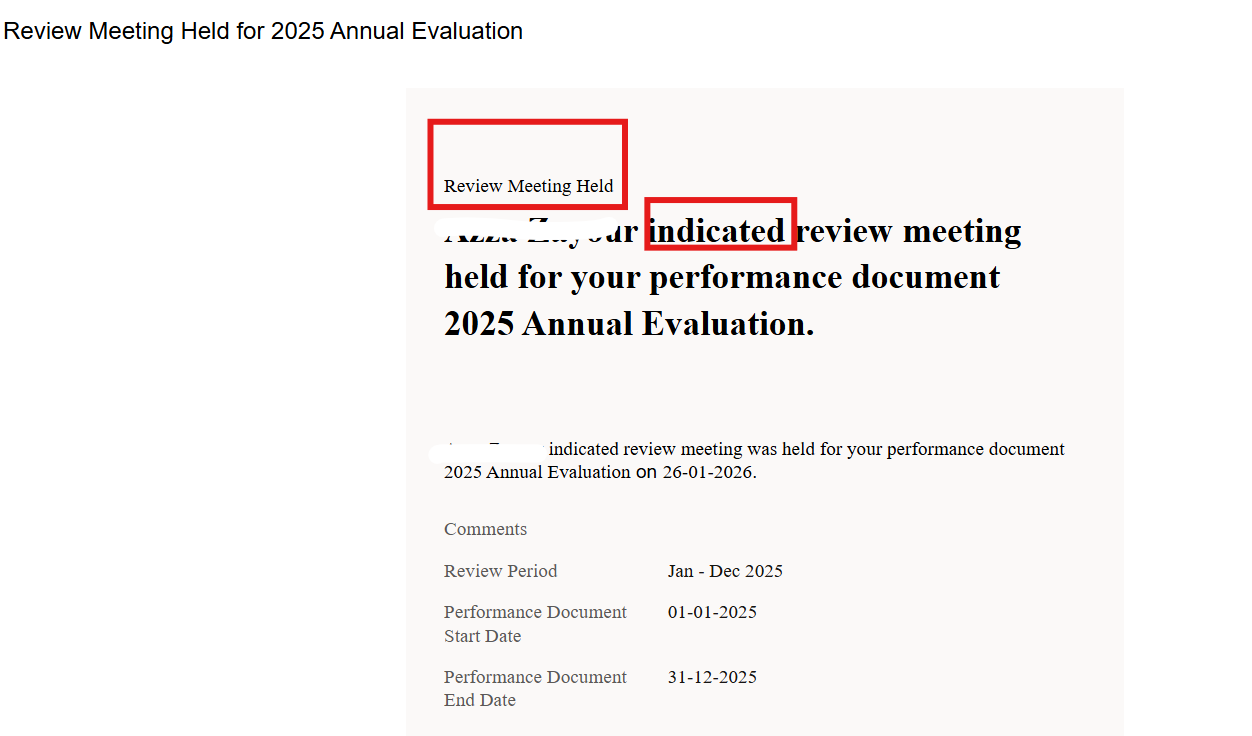Click the page title Review Meeting Held for 2025 Annual Evaluation

263,31
